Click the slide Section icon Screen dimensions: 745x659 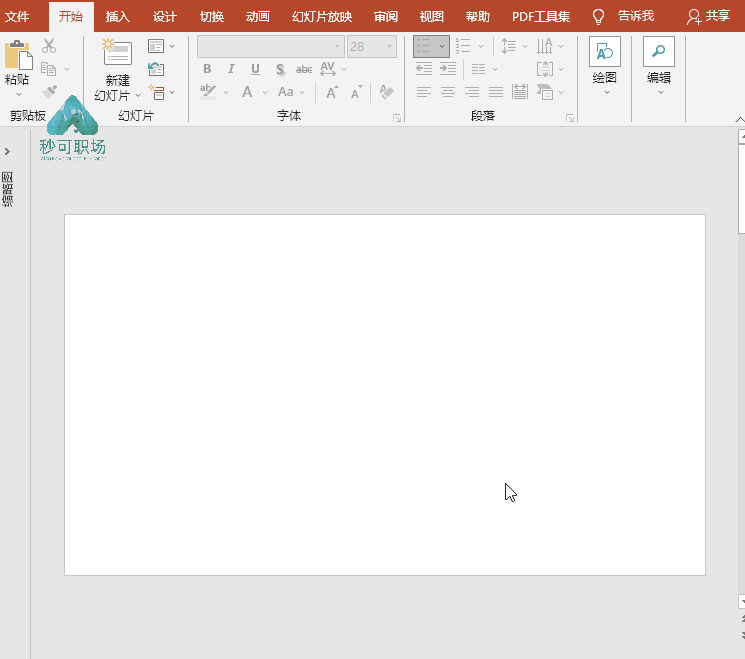pyautogui.click(x=156, y=92)
